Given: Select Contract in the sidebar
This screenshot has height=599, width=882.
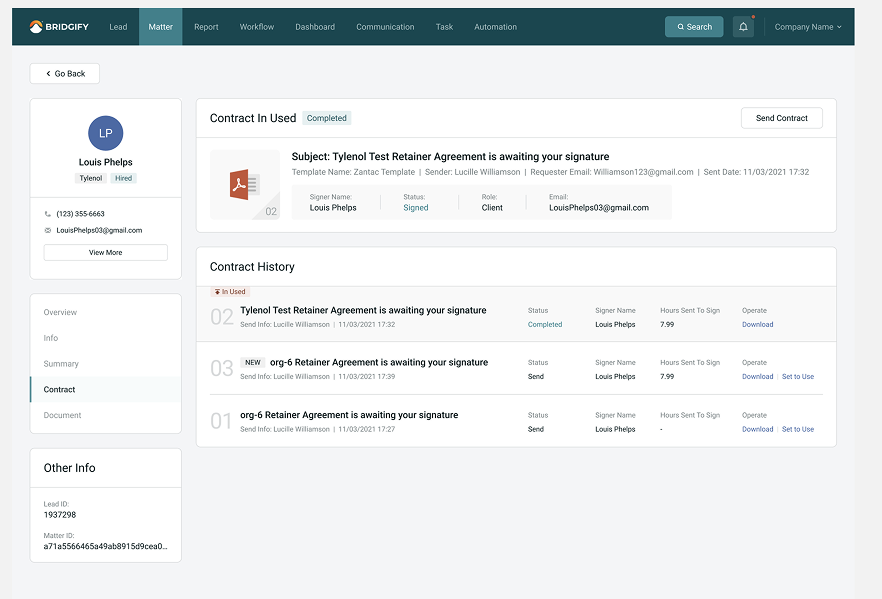Looking at the screenshot, I should (x=106, y=389).
